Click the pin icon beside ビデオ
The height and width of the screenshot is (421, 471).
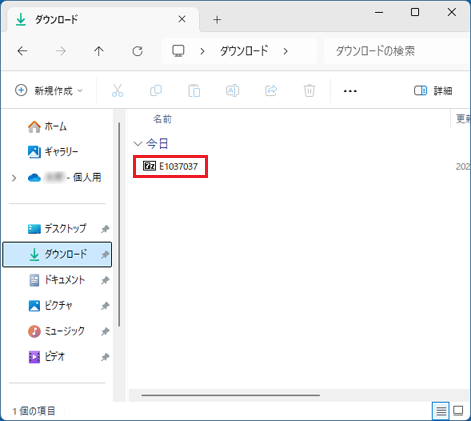coord(105,357)
